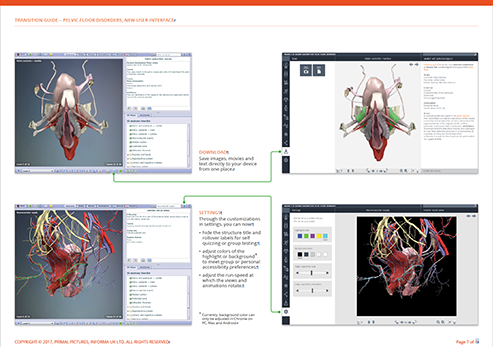This screenshot has height=360, width=493.
Task: Click right arrow of upper speed slider
Action: point(327,273)
